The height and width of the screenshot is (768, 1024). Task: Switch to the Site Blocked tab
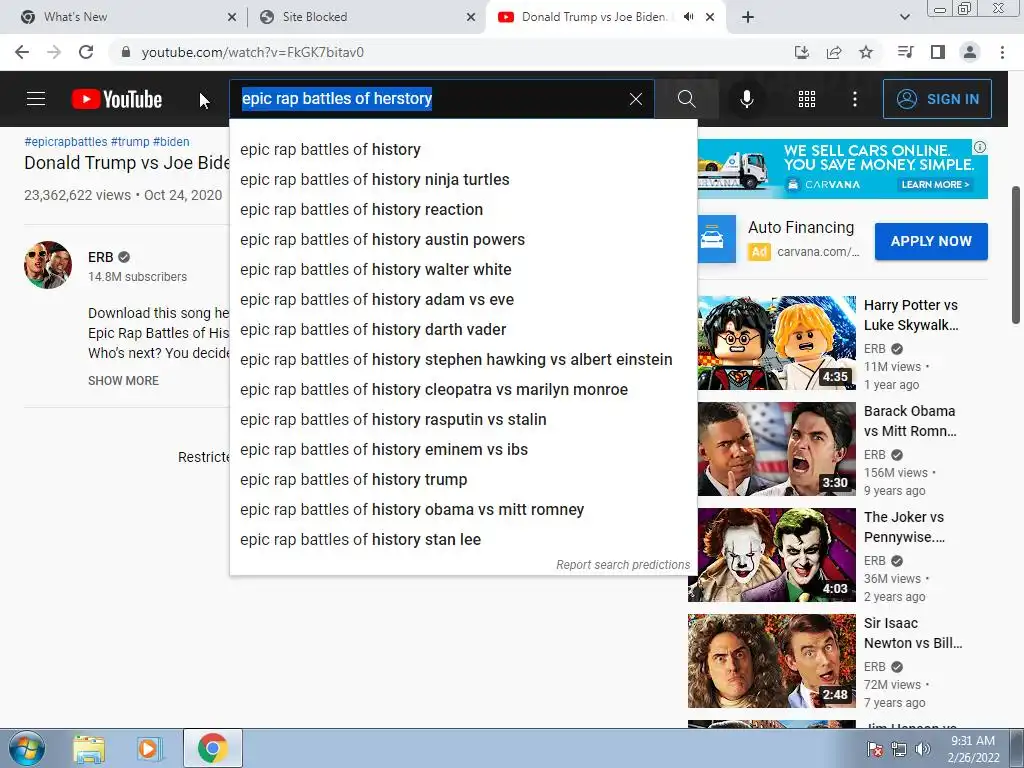coord(366,18)
